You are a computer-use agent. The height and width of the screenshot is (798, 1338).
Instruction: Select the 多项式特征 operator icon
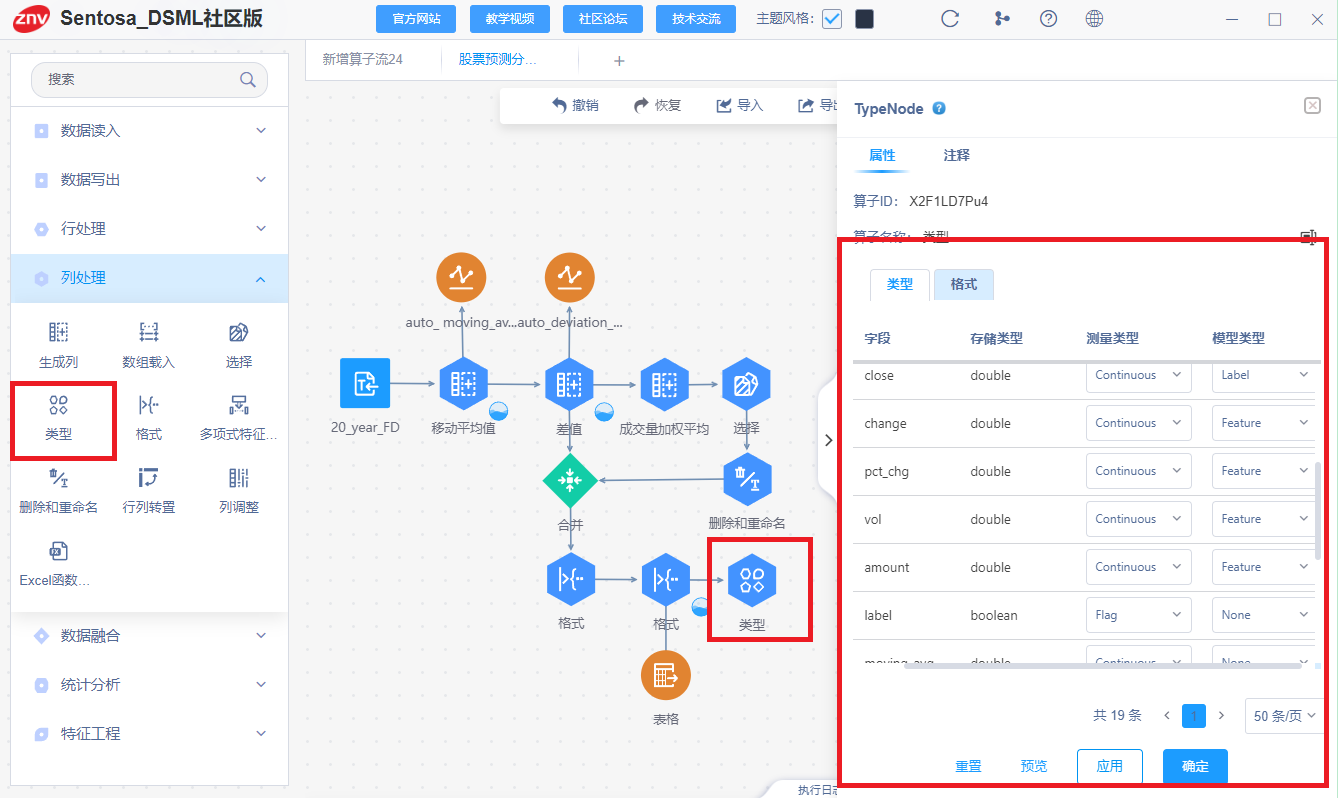[x=239, y=405]
